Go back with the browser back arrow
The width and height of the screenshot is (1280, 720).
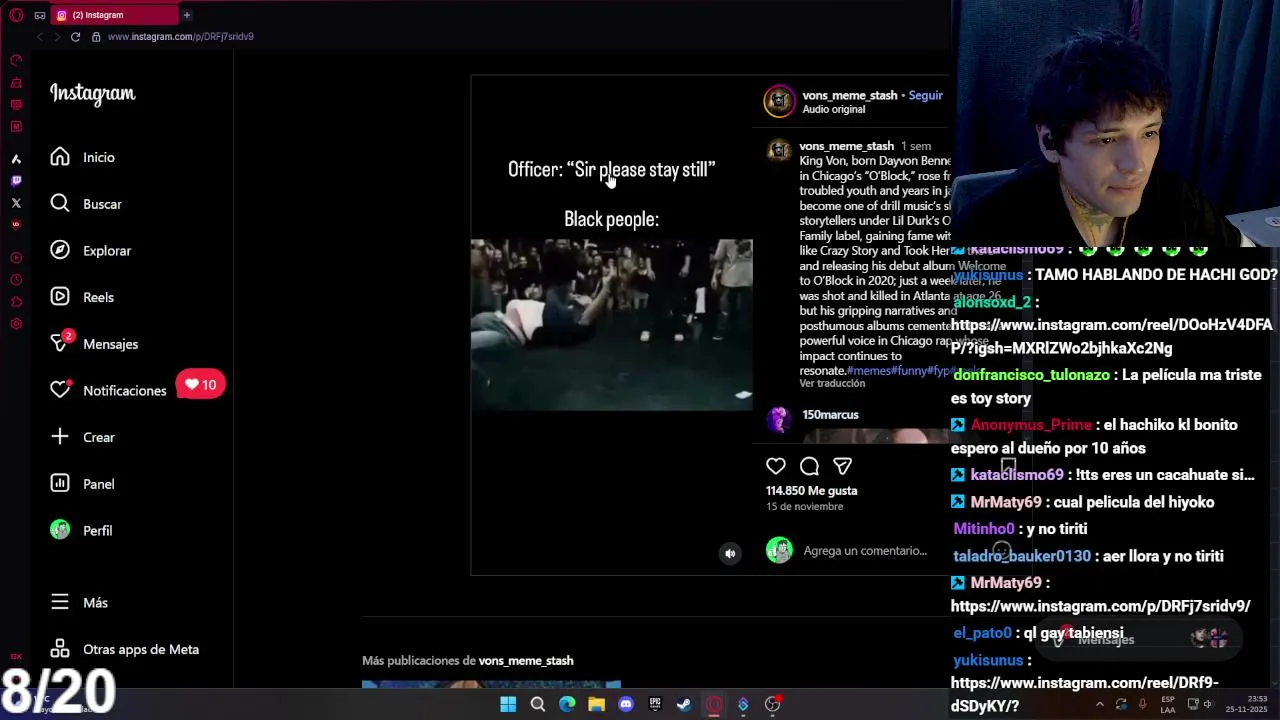point(40,37)
